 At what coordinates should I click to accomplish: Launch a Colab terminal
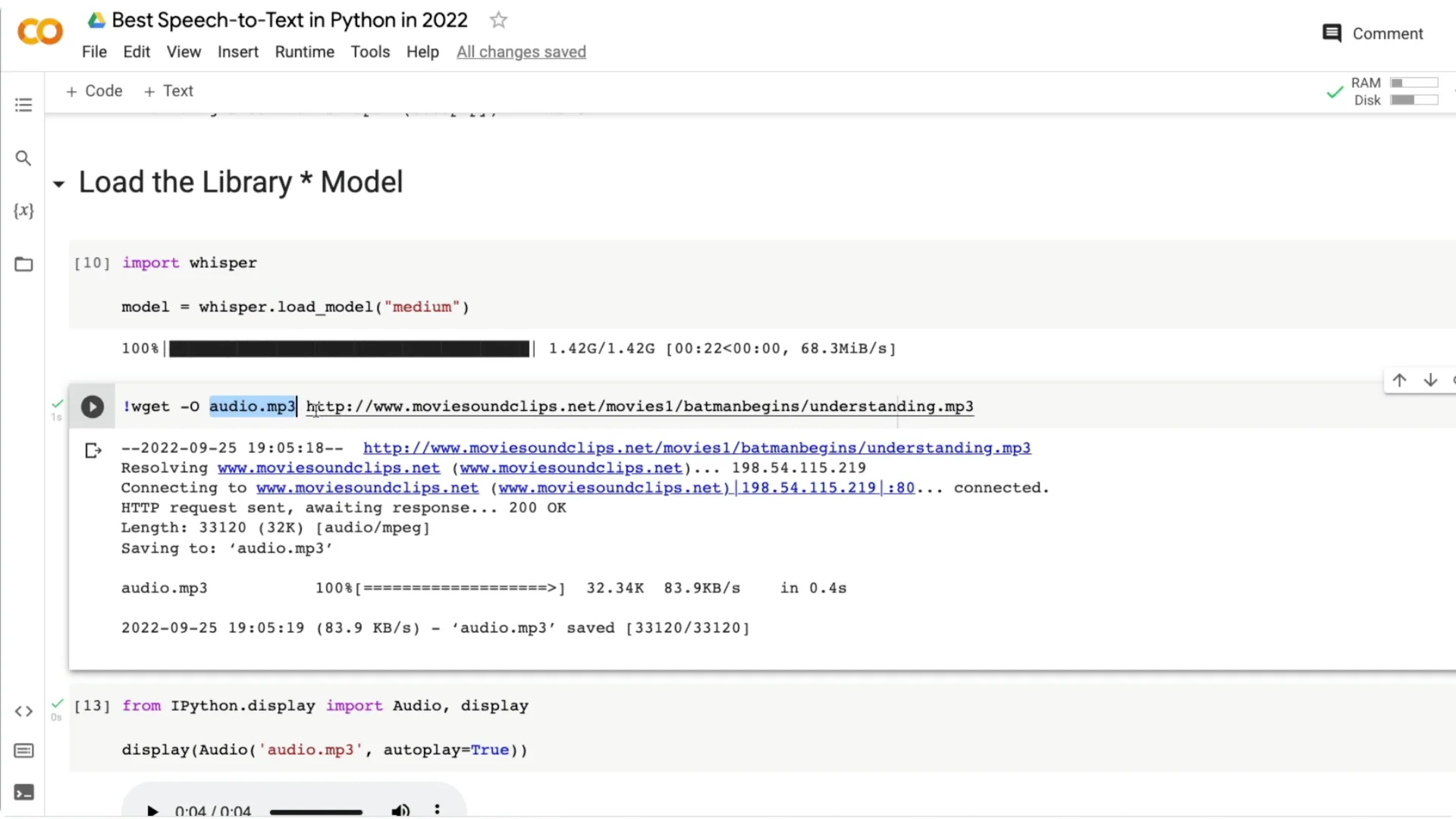pos(24,792)
